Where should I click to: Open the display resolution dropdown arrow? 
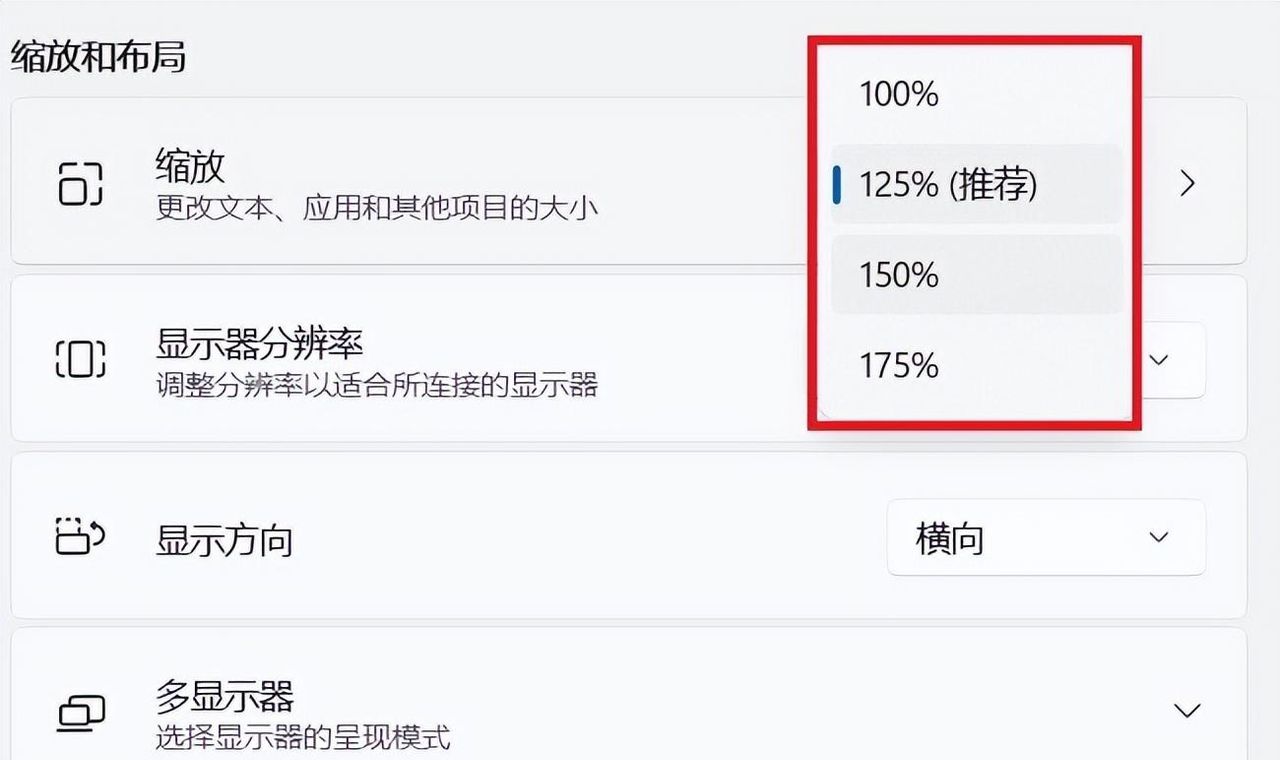click(x=1159, y=360)
